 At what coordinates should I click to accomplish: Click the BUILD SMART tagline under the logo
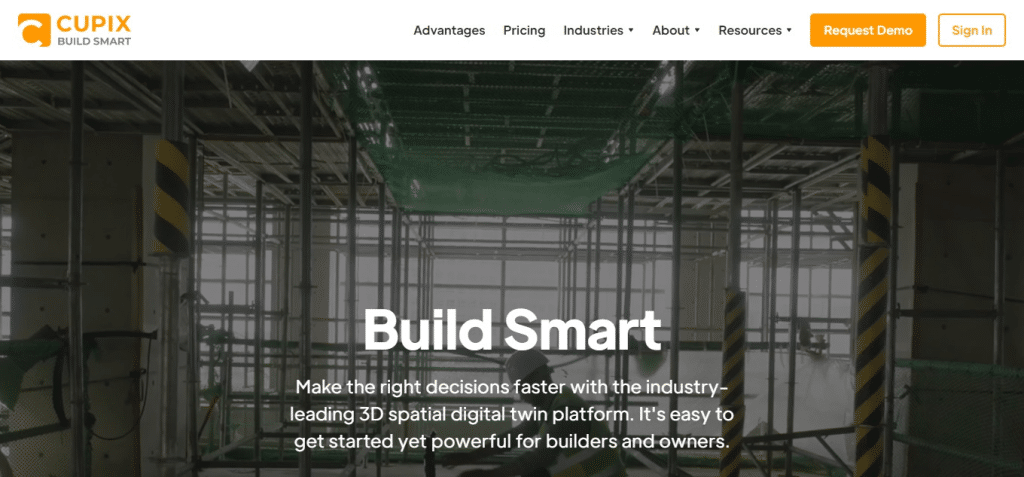pyautogui.click(x=94, y=42)
